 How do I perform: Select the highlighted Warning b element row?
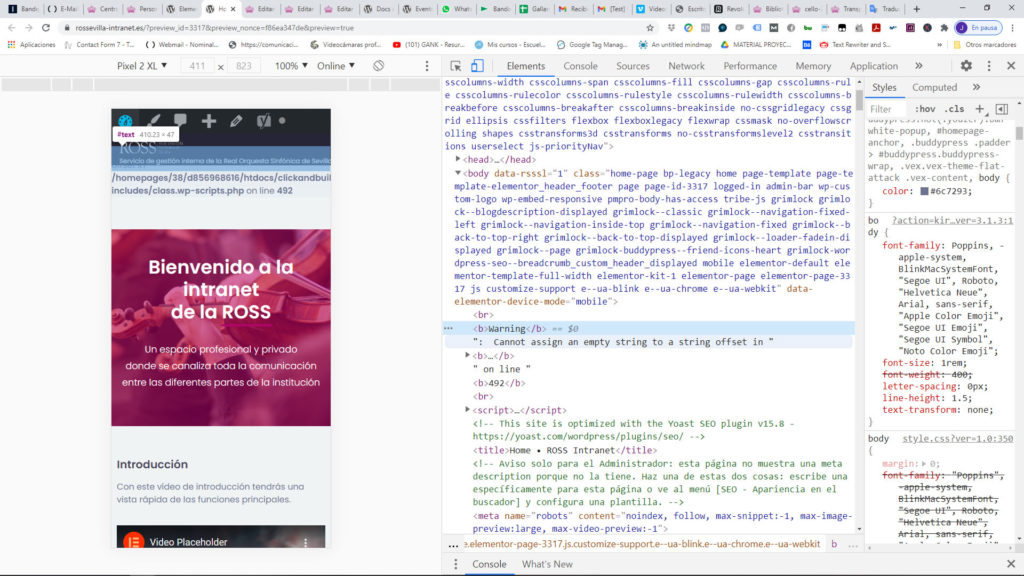click(x=650, y=328)
